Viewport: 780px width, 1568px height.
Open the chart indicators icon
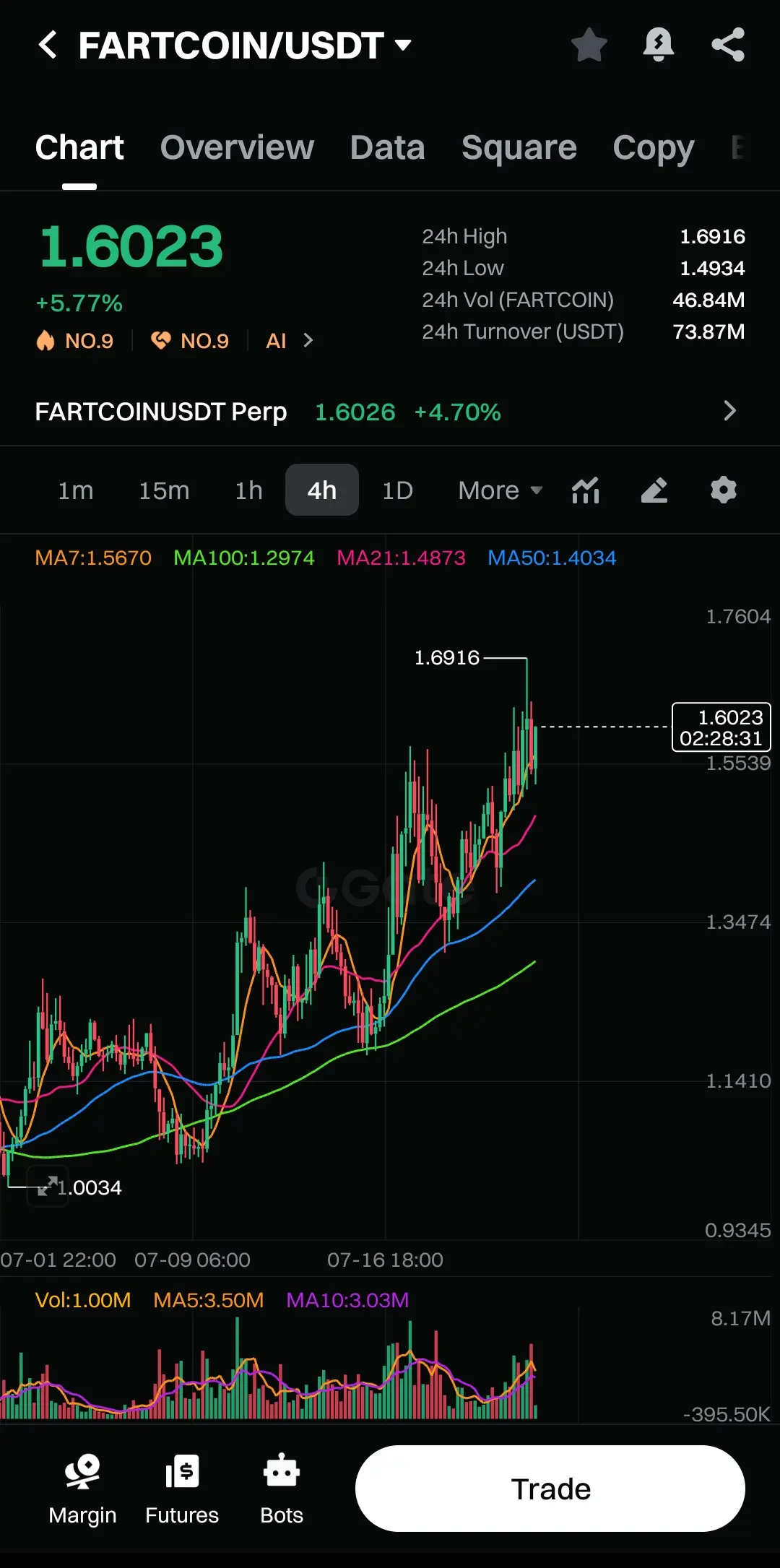(586, 490)
